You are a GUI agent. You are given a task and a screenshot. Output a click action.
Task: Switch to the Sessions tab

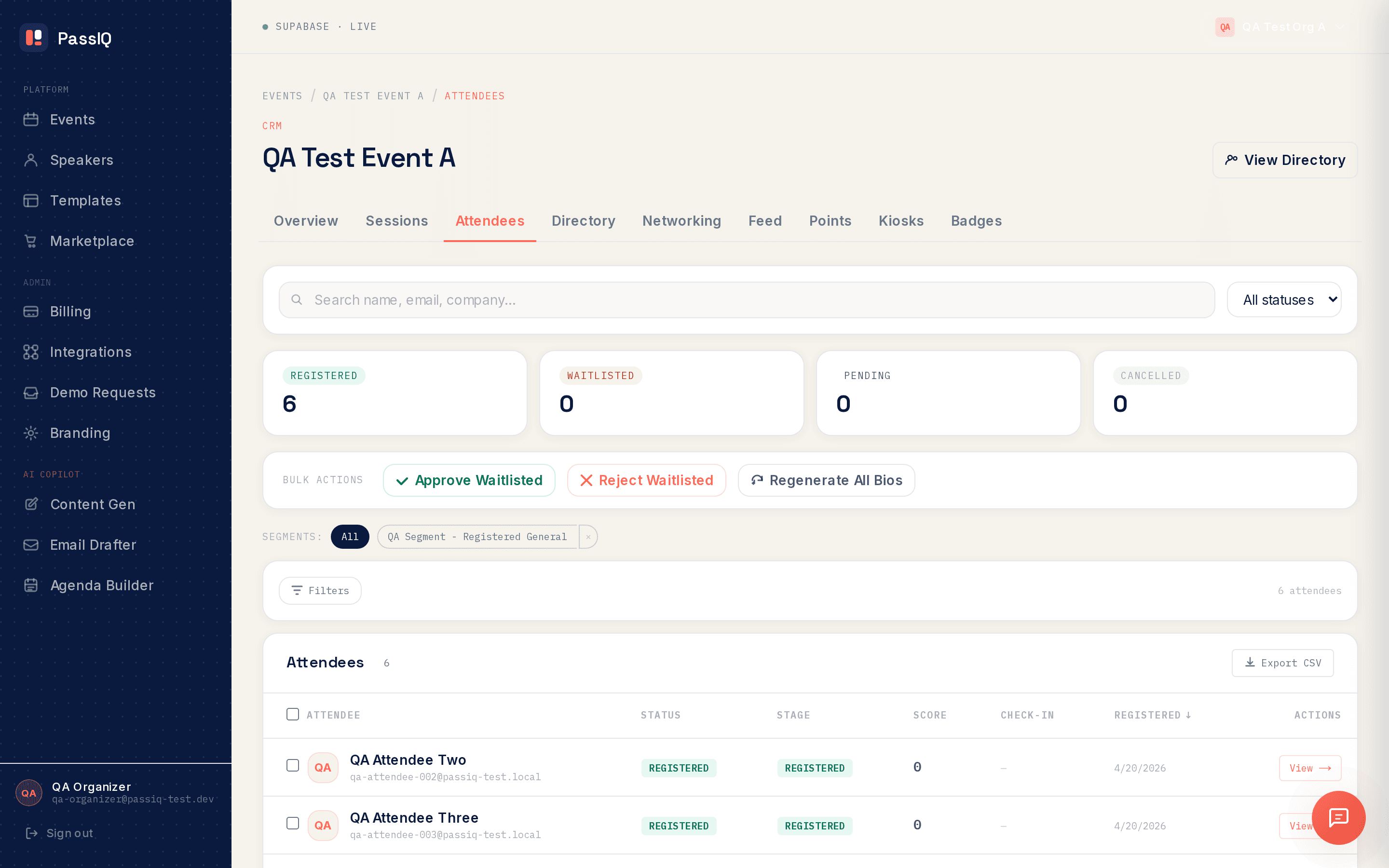(396, 221)
